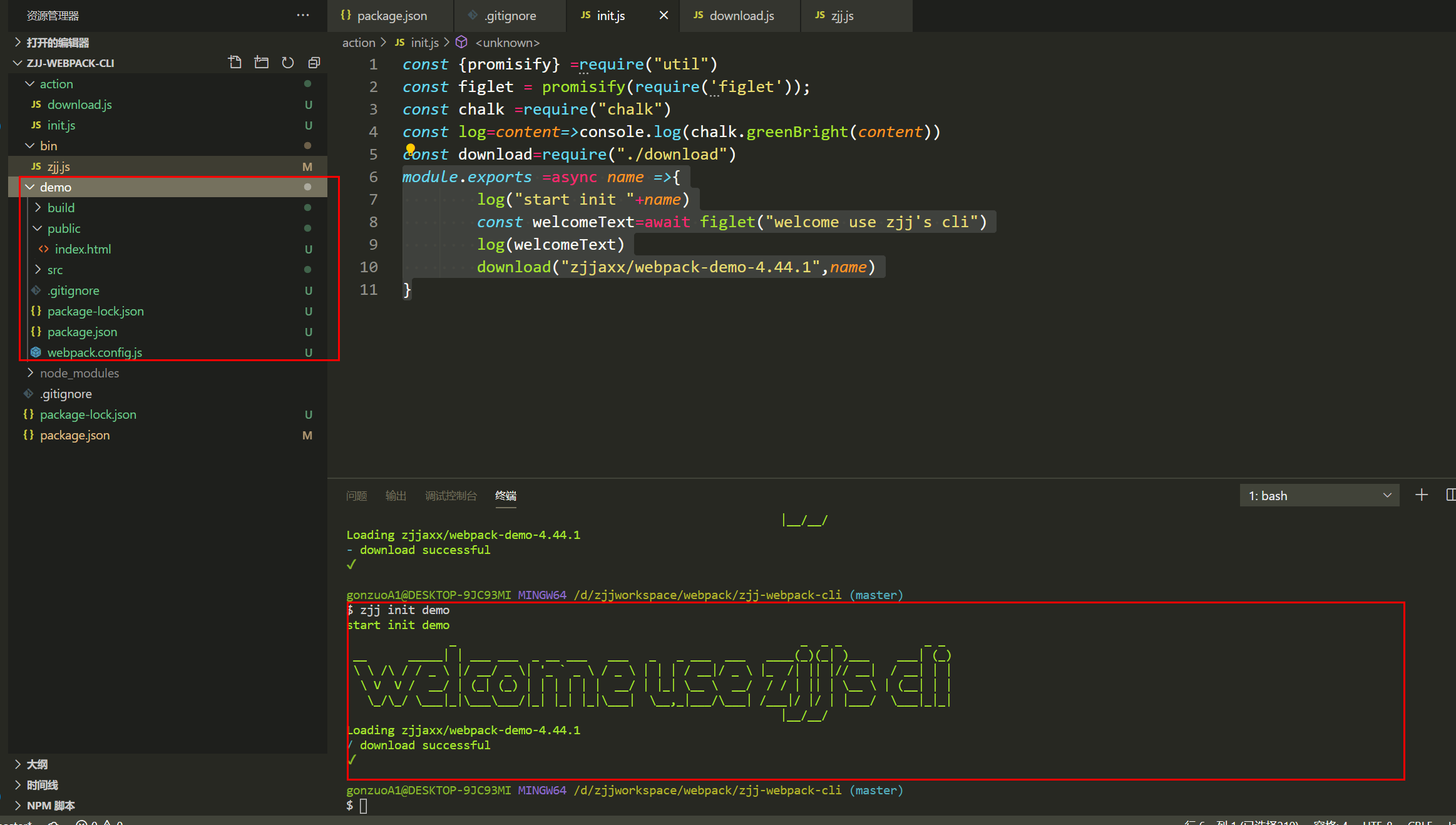The width and height of the screenshot is (1456, 825).
Task: Click the action breadcrumb segment
Action: point(358,43)
